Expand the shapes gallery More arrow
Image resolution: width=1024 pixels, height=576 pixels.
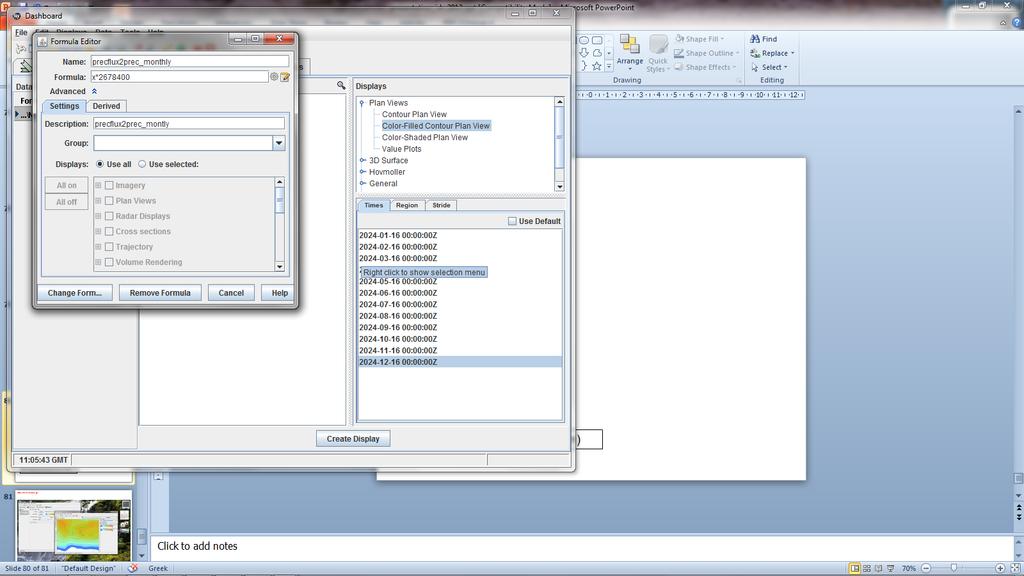click(x=609, y=66)
